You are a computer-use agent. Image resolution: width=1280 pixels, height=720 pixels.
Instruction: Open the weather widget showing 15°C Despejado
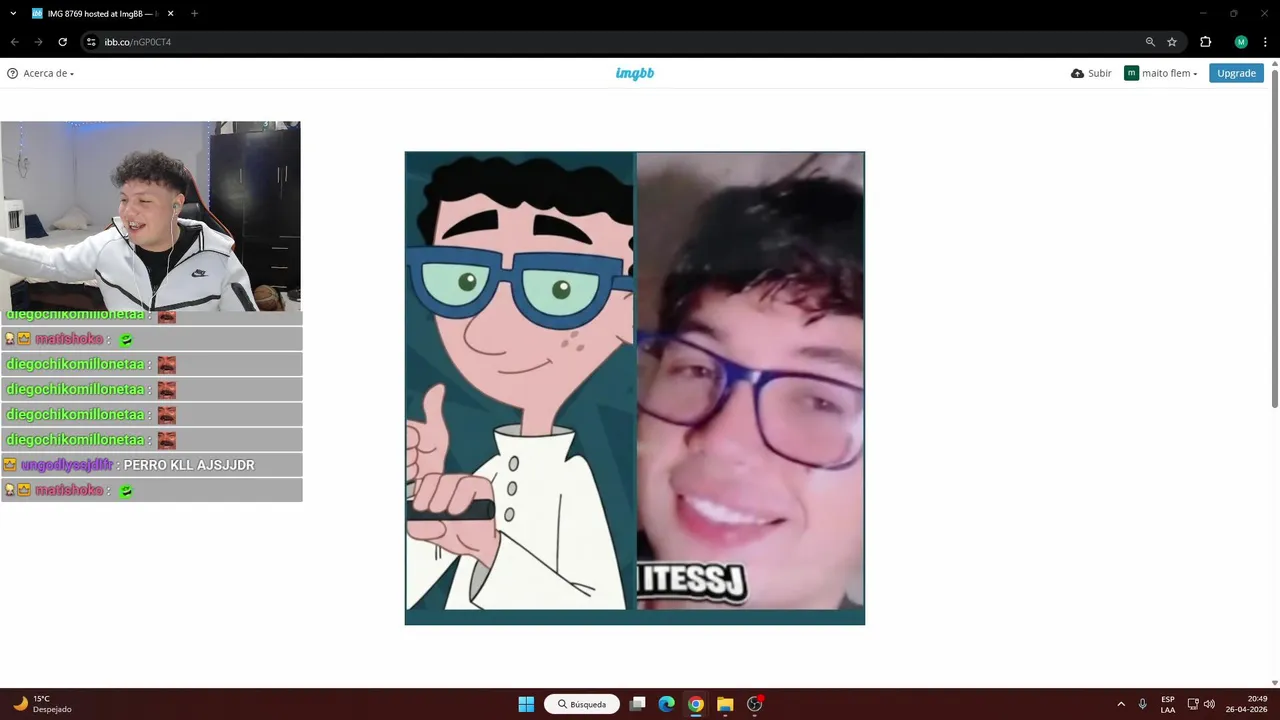click(x=42, y=704)
